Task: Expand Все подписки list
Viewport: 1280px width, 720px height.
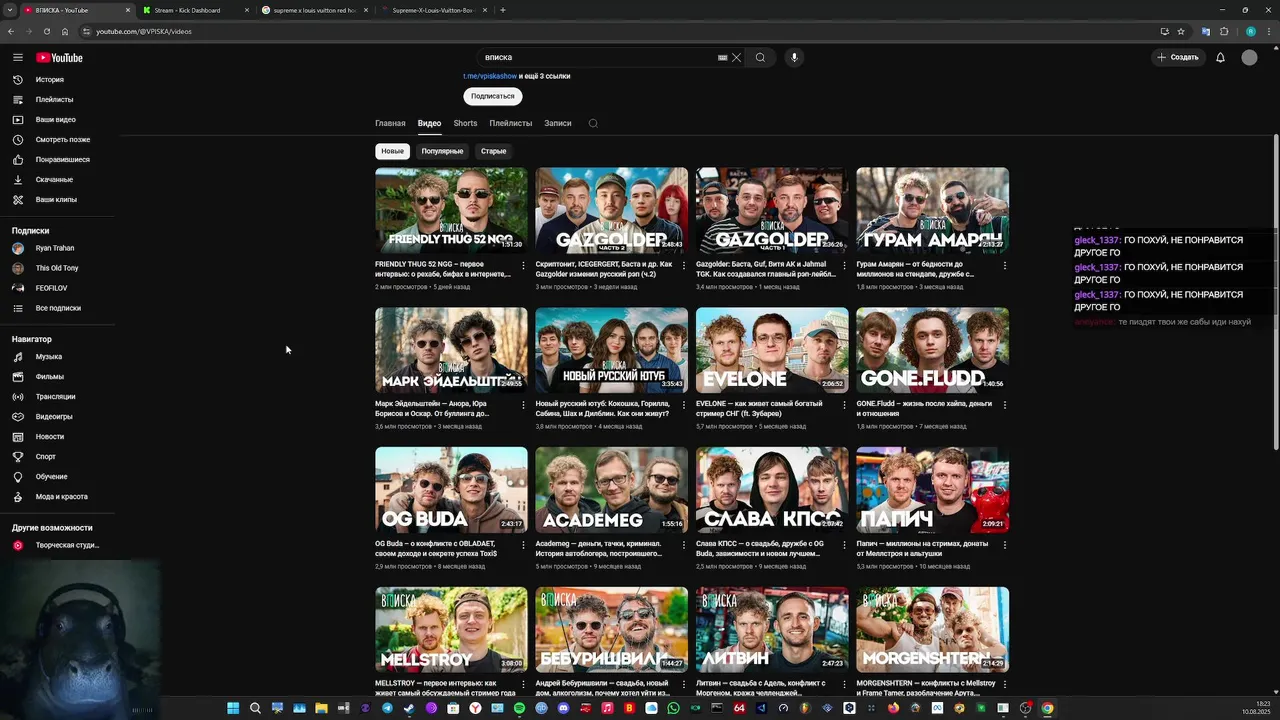Action: point(57,308)
